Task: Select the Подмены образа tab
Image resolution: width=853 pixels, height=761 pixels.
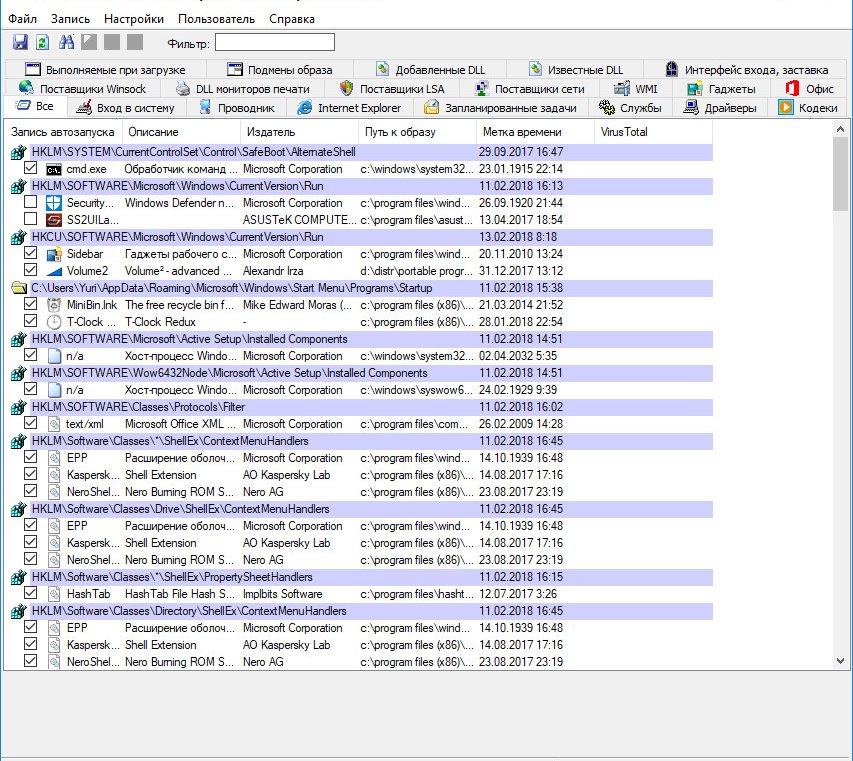Action: pyautogui.click(x=280, y=70)
